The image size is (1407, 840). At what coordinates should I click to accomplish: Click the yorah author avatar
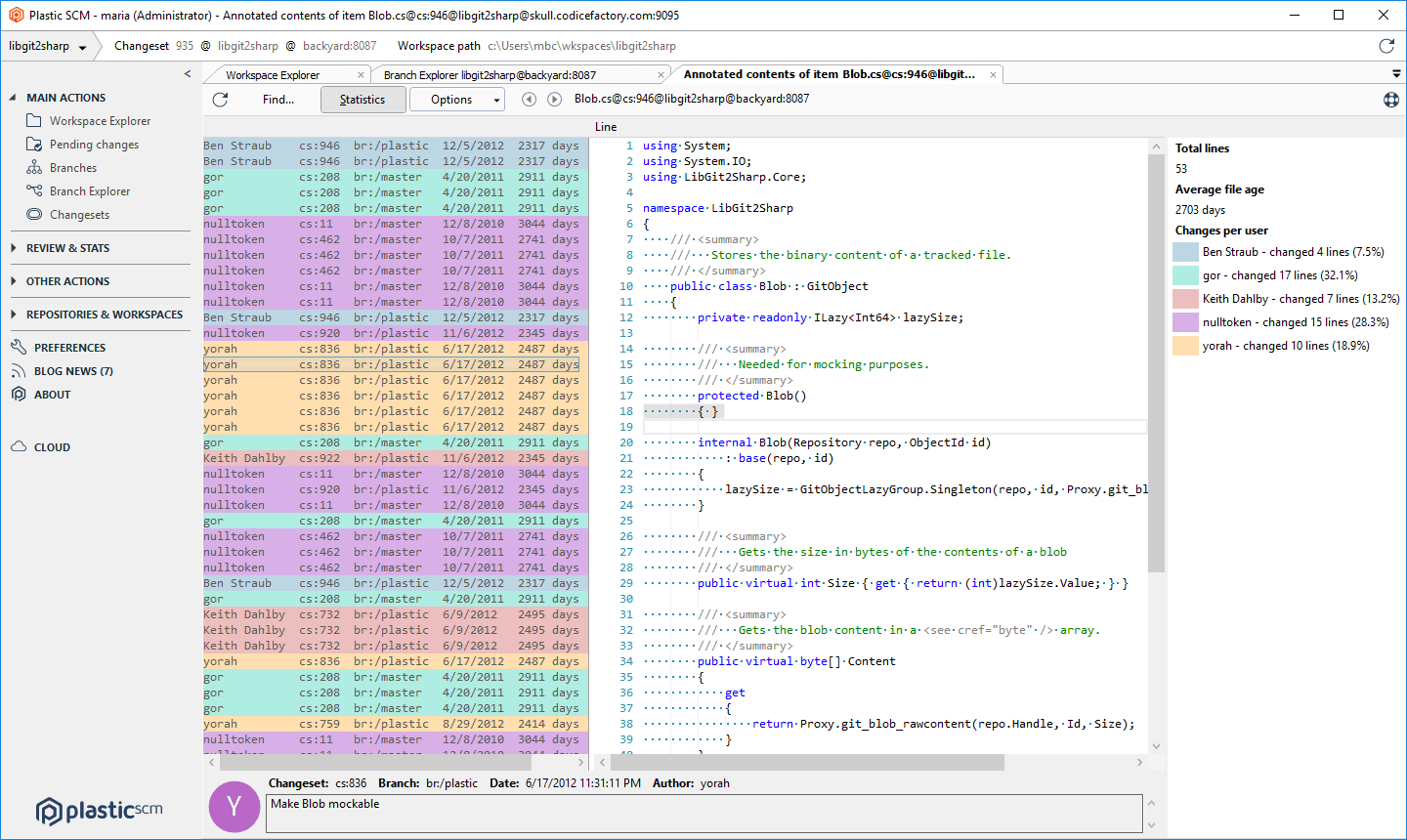point(234,807)
